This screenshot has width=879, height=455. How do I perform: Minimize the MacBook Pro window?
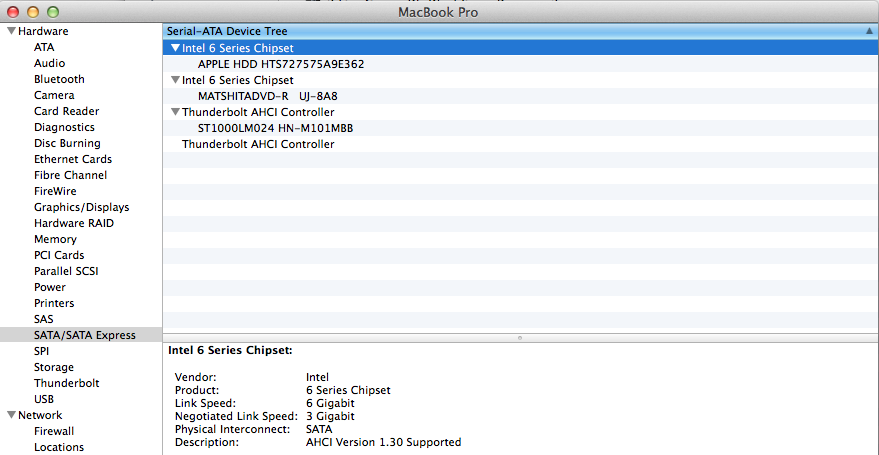click(x=33, y=11)
